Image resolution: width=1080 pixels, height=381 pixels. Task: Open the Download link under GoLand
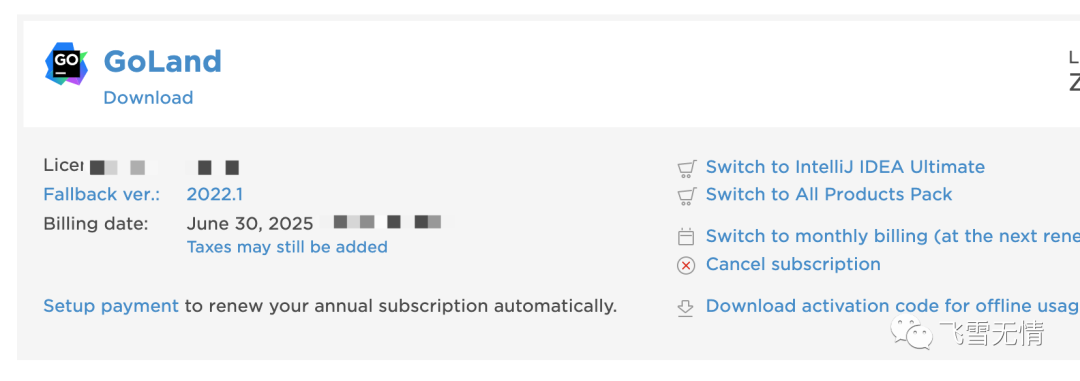coord(148,98)
